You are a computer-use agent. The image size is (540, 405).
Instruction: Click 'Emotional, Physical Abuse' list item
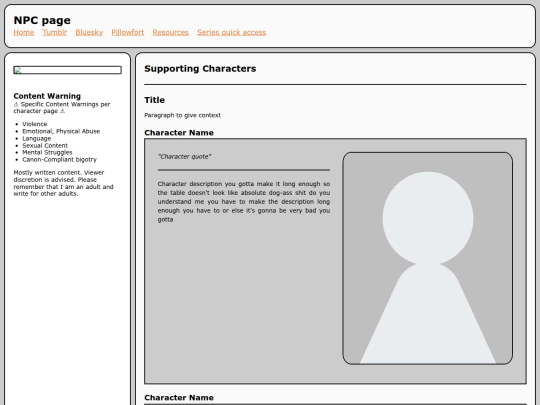point(61,131)
